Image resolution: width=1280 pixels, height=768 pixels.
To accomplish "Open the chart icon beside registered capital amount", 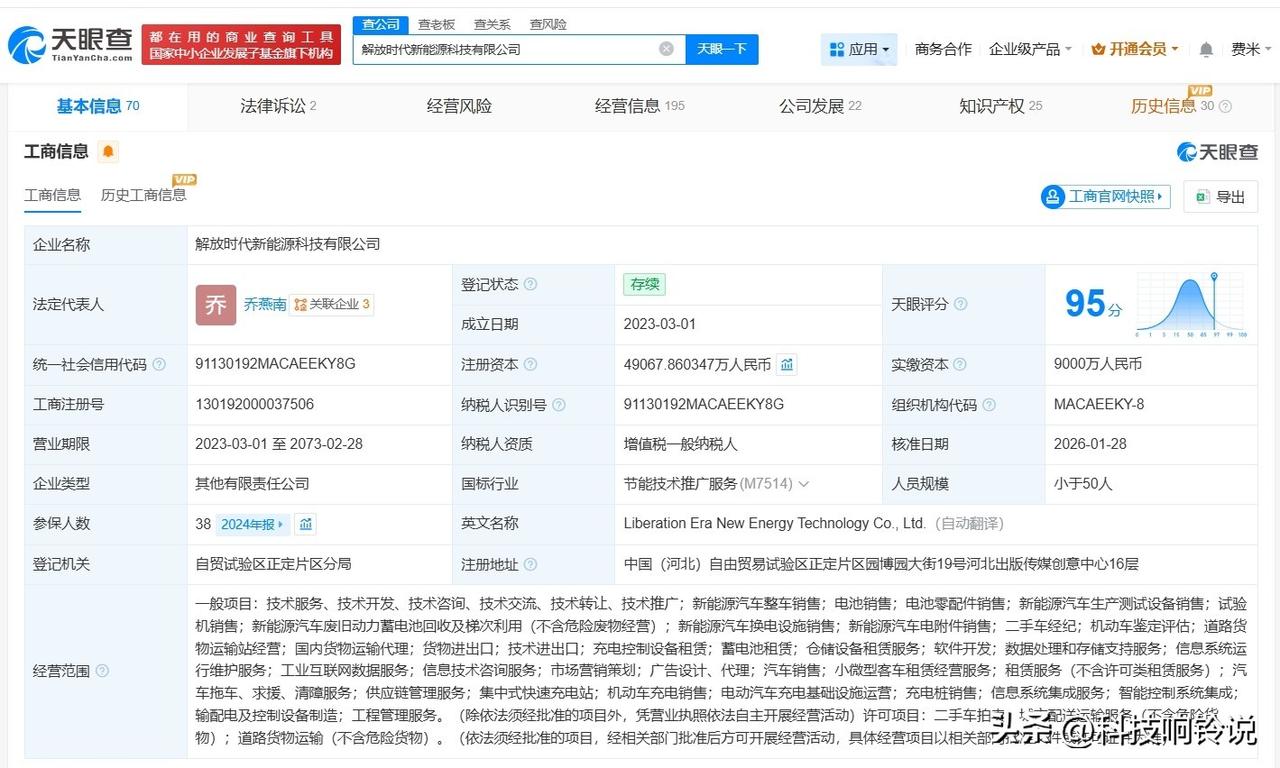I will pos(787,365).
